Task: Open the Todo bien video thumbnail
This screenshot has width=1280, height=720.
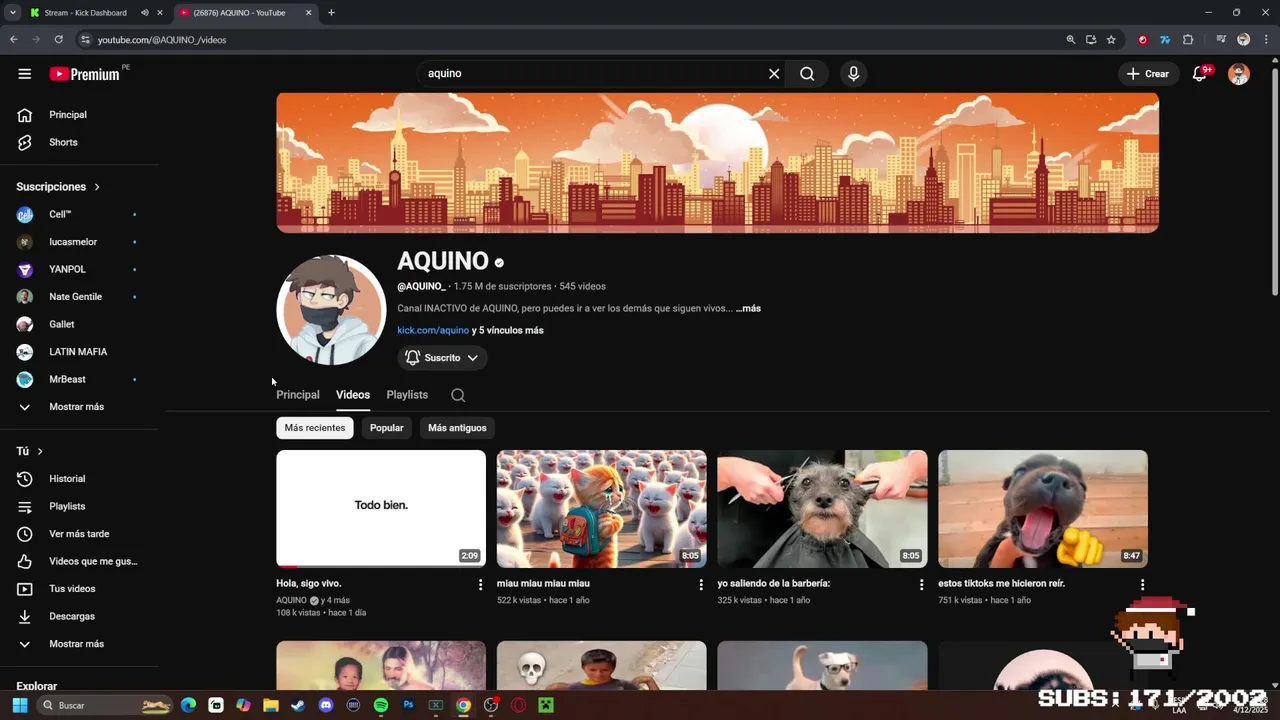Action: tap(381, 509)
